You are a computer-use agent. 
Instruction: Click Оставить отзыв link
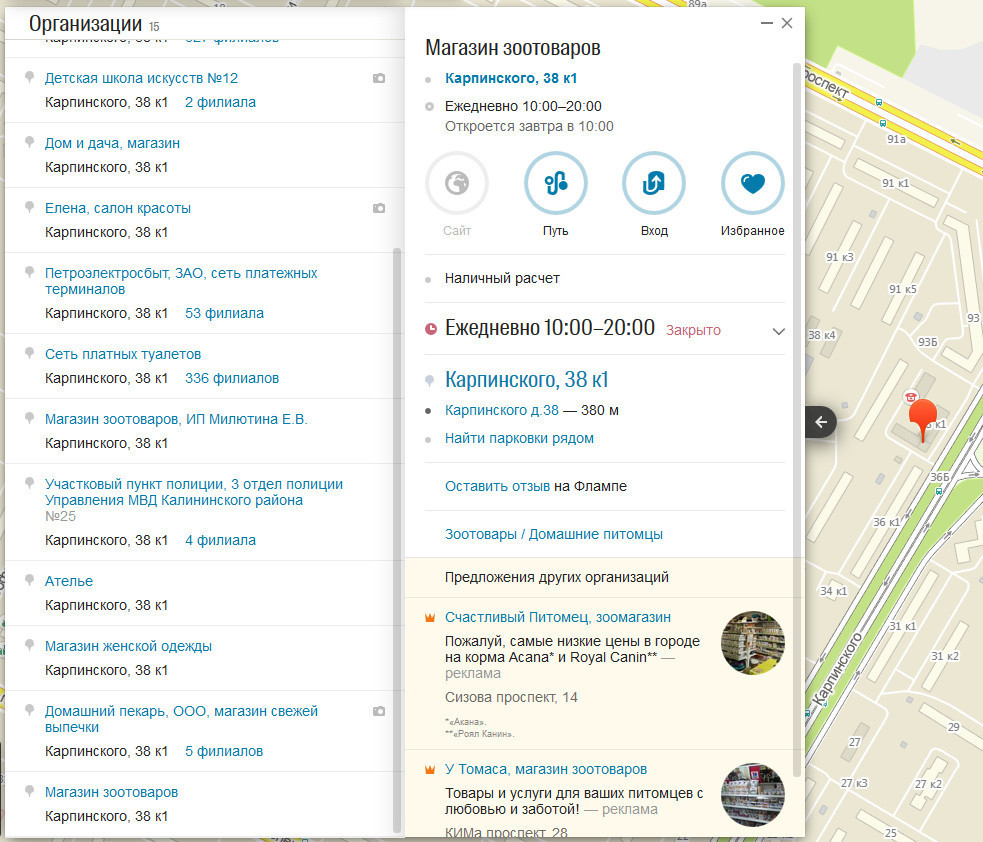(497, 486)
